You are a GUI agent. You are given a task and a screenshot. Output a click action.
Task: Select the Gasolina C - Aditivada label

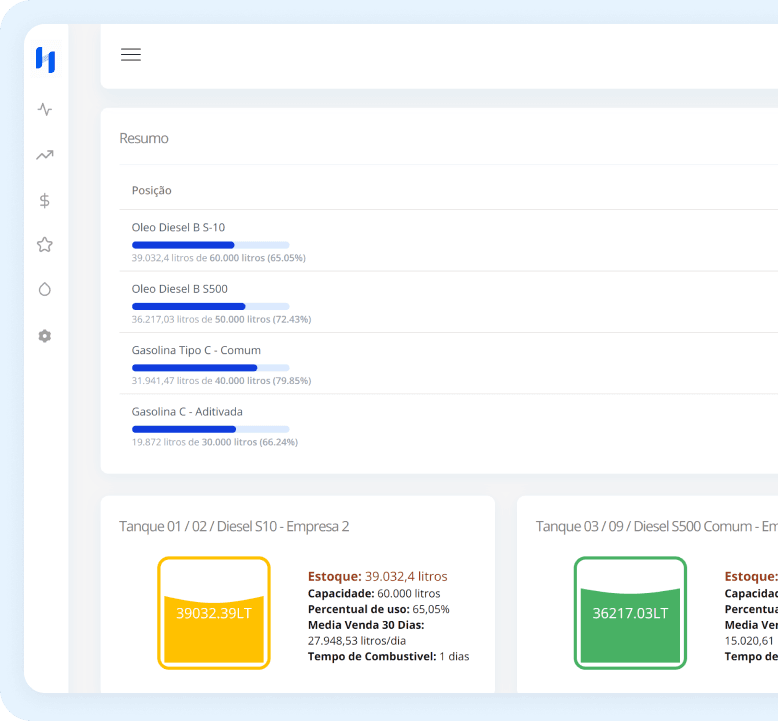pyautogui.click(x=187, y=412)
